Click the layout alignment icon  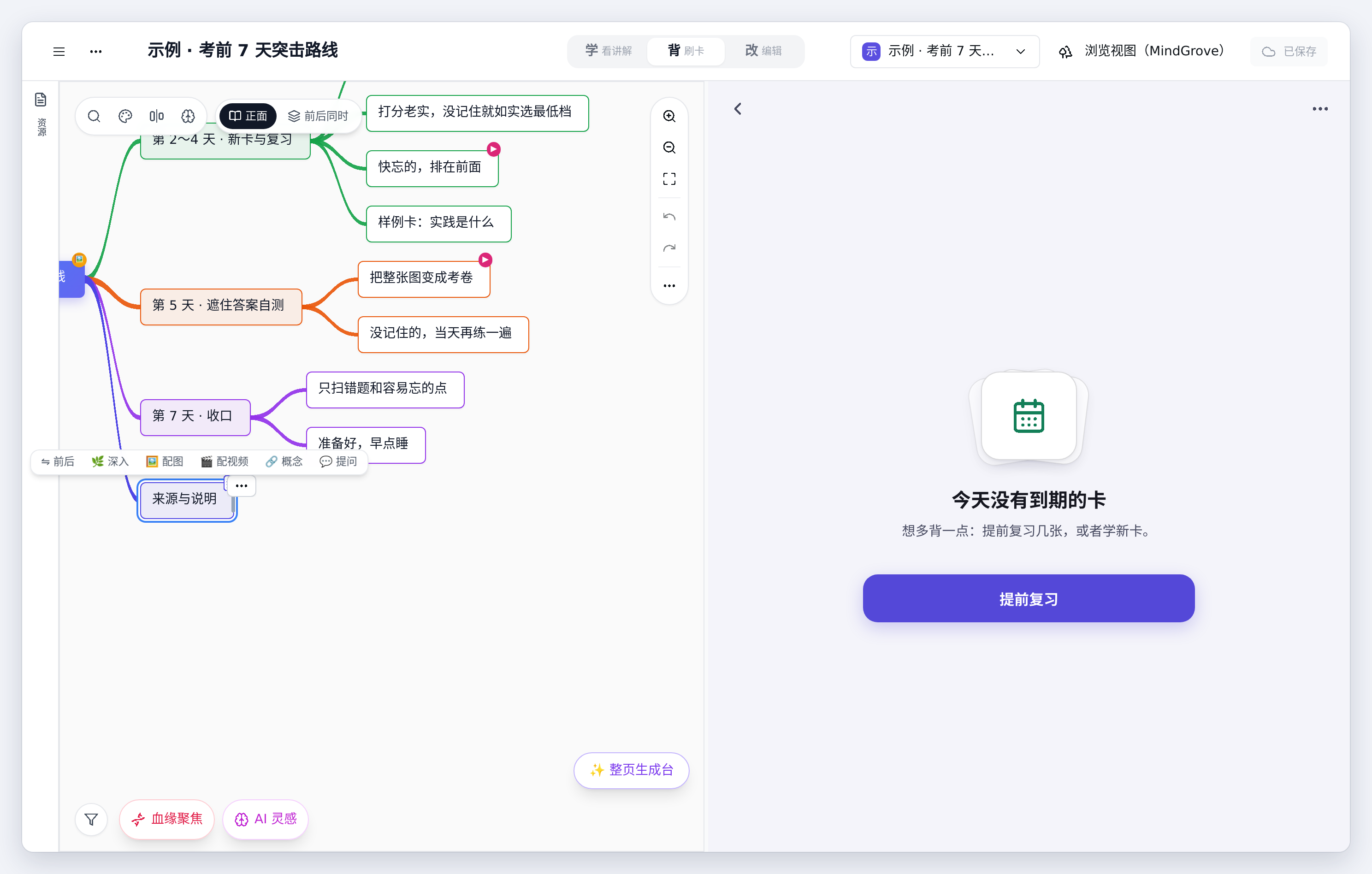pos(157,116)
